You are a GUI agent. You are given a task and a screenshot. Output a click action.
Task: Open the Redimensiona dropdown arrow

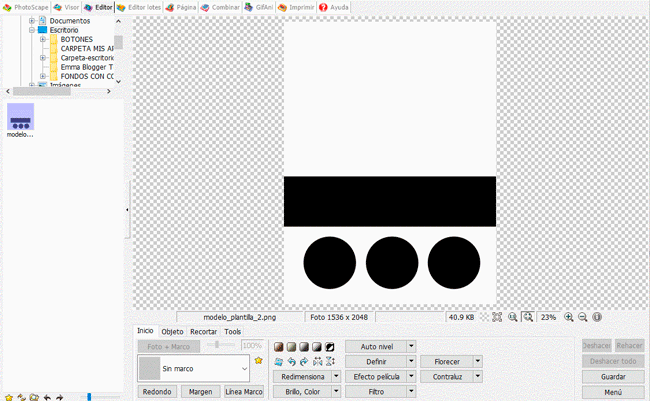[336, 377]
